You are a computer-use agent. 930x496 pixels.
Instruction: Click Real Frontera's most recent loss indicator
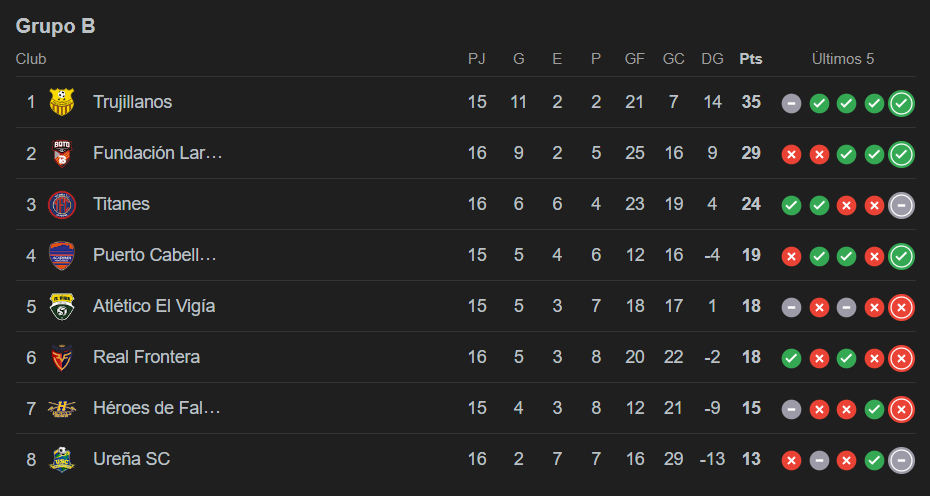point(901,357)
